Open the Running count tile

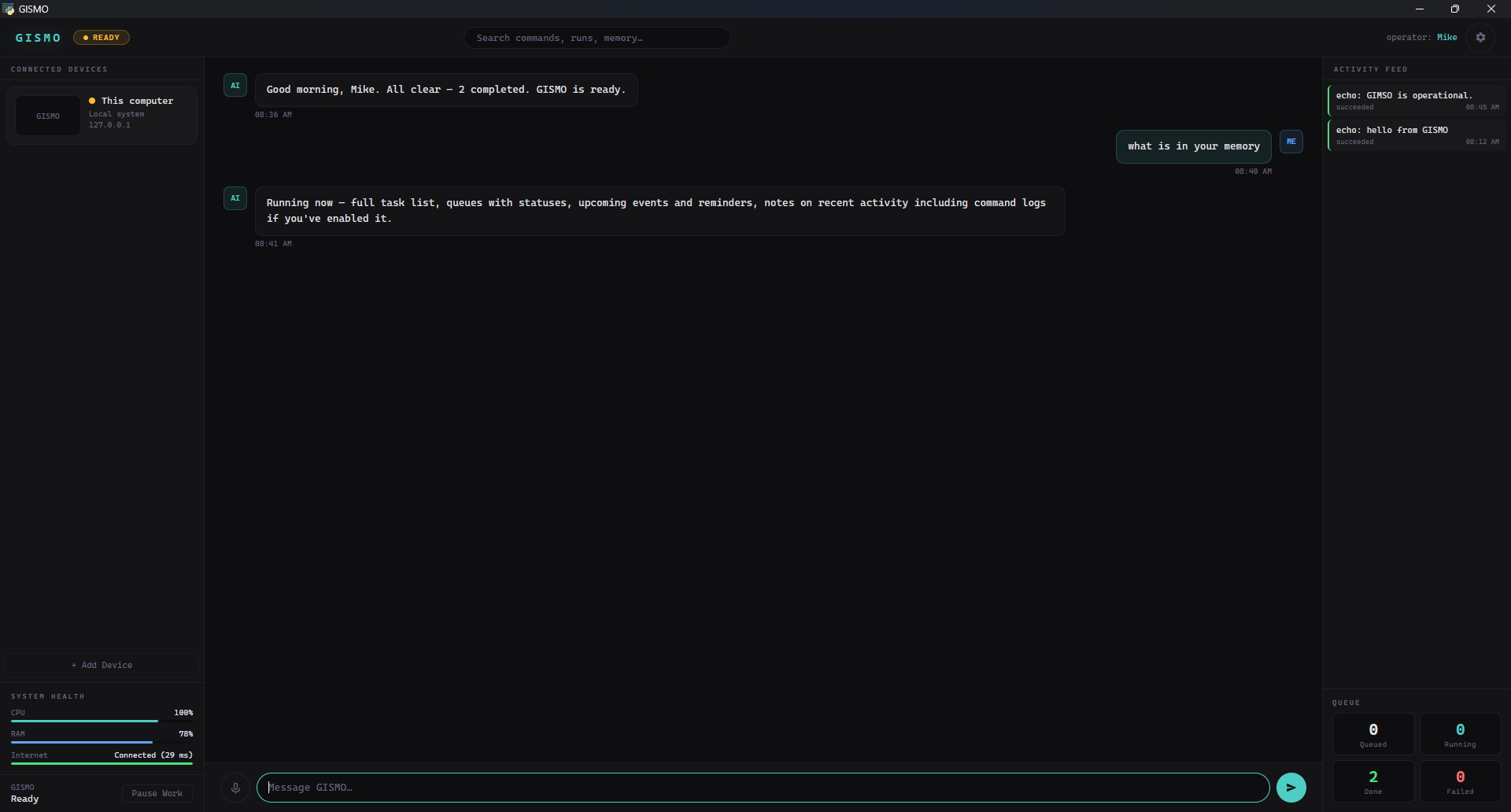[x=1460, y=734]
